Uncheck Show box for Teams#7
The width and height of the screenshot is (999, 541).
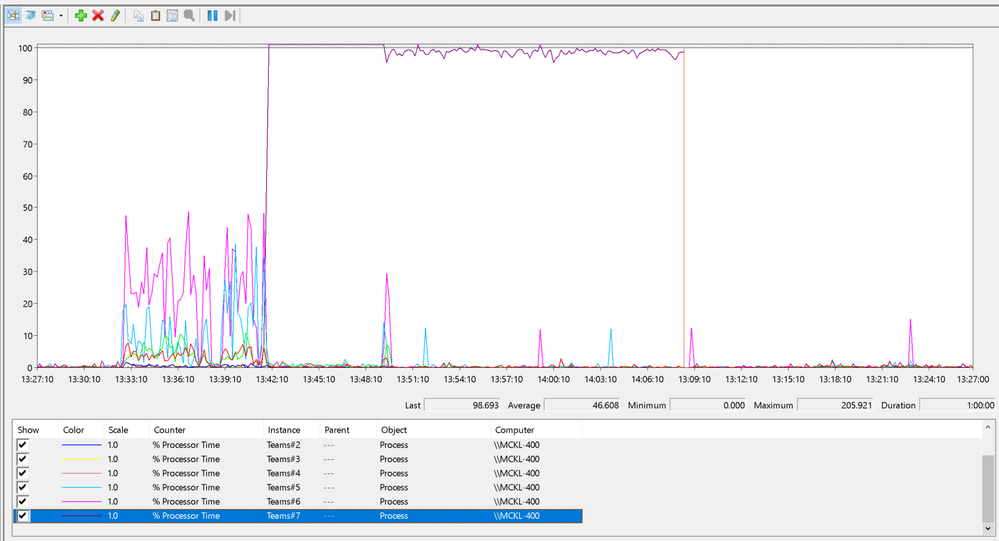[x=23, y=516]
